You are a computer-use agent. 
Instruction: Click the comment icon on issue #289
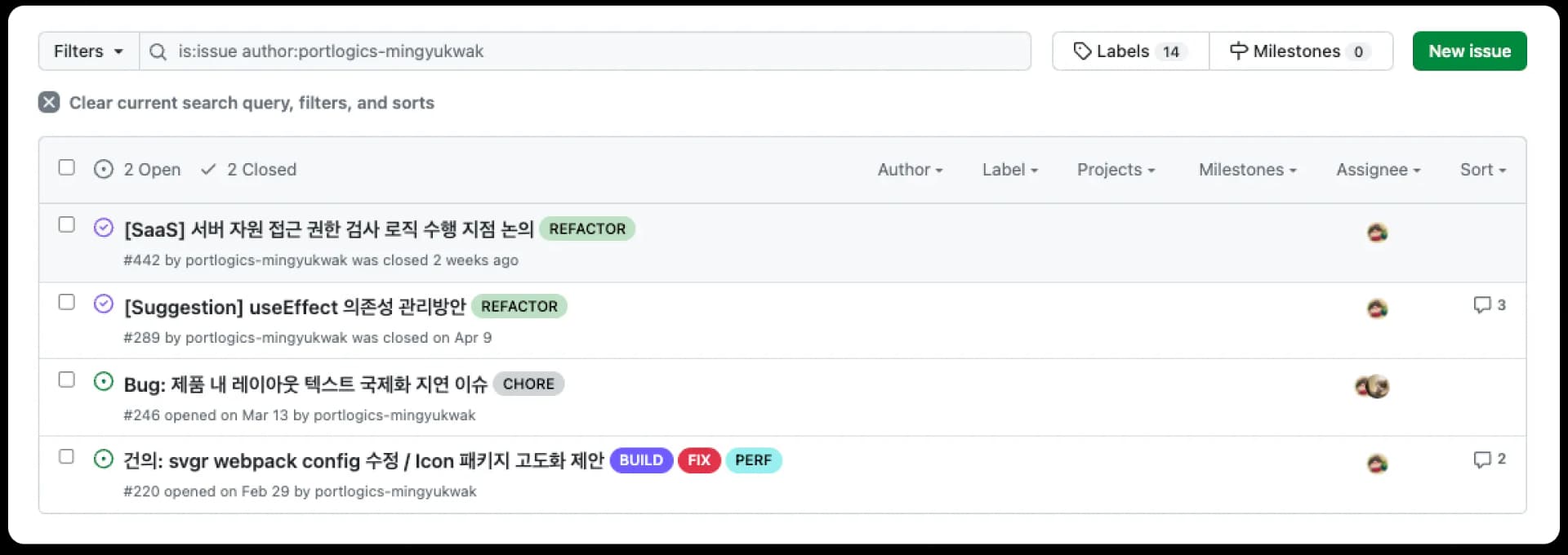1481,305
